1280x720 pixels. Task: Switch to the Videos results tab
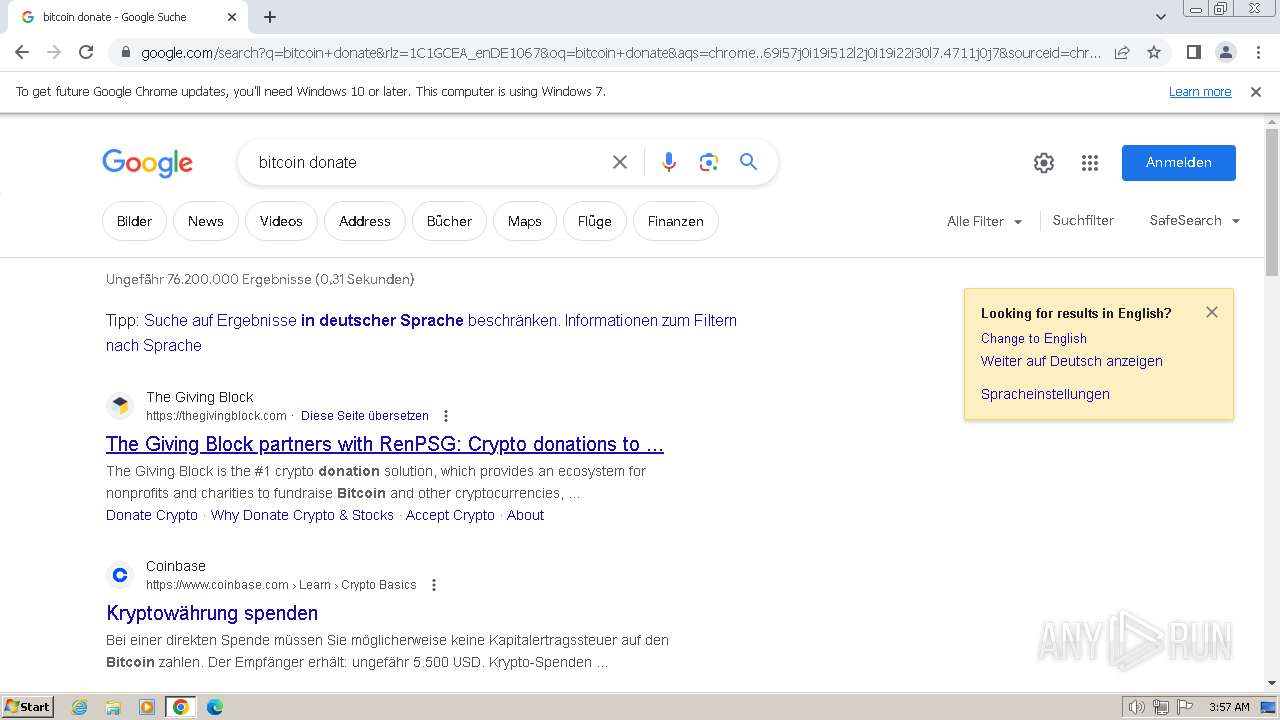tap(281, 221)
